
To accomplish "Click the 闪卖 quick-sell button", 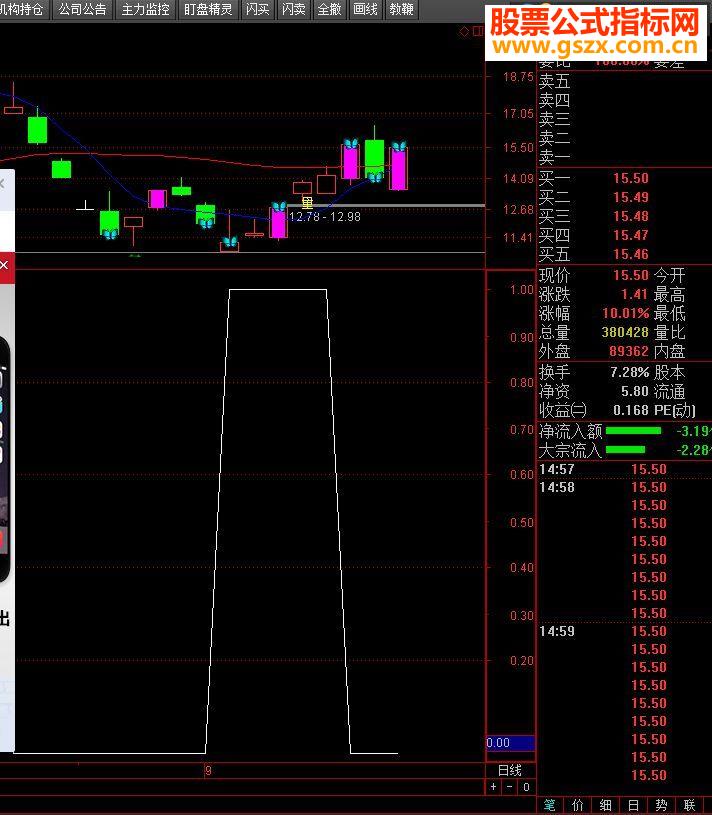I will [294, 9].
